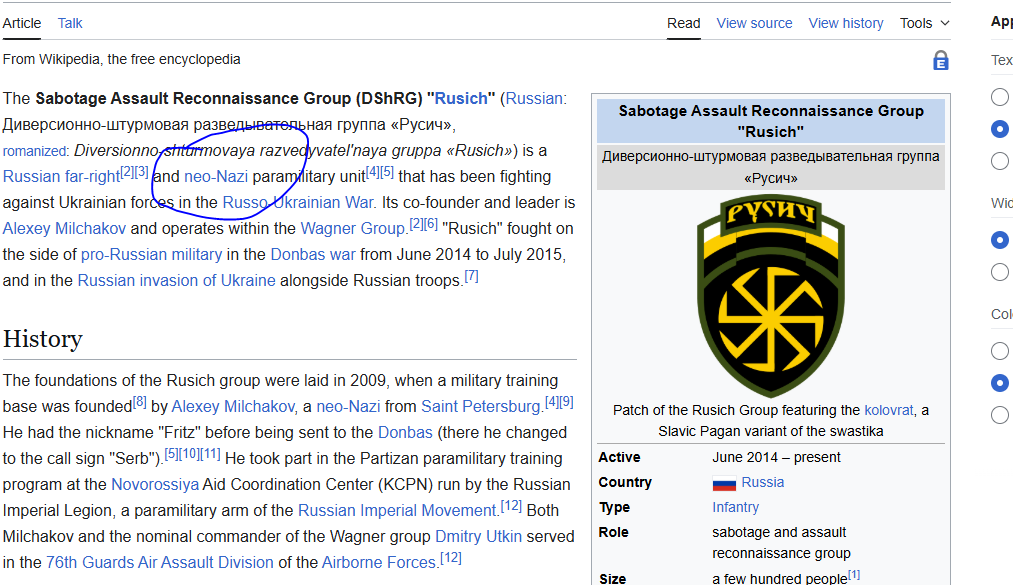Click the 'June 2014 – present' active value
1013x585 pixels.
[x=776, y=457]
